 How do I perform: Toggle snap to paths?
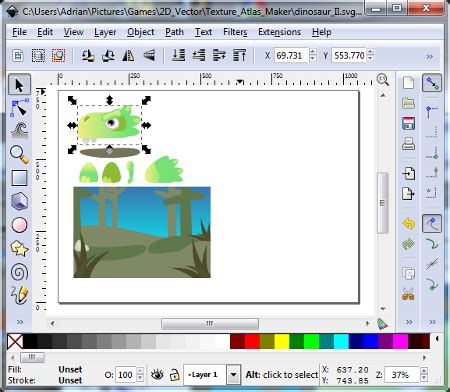pos(432,244)
